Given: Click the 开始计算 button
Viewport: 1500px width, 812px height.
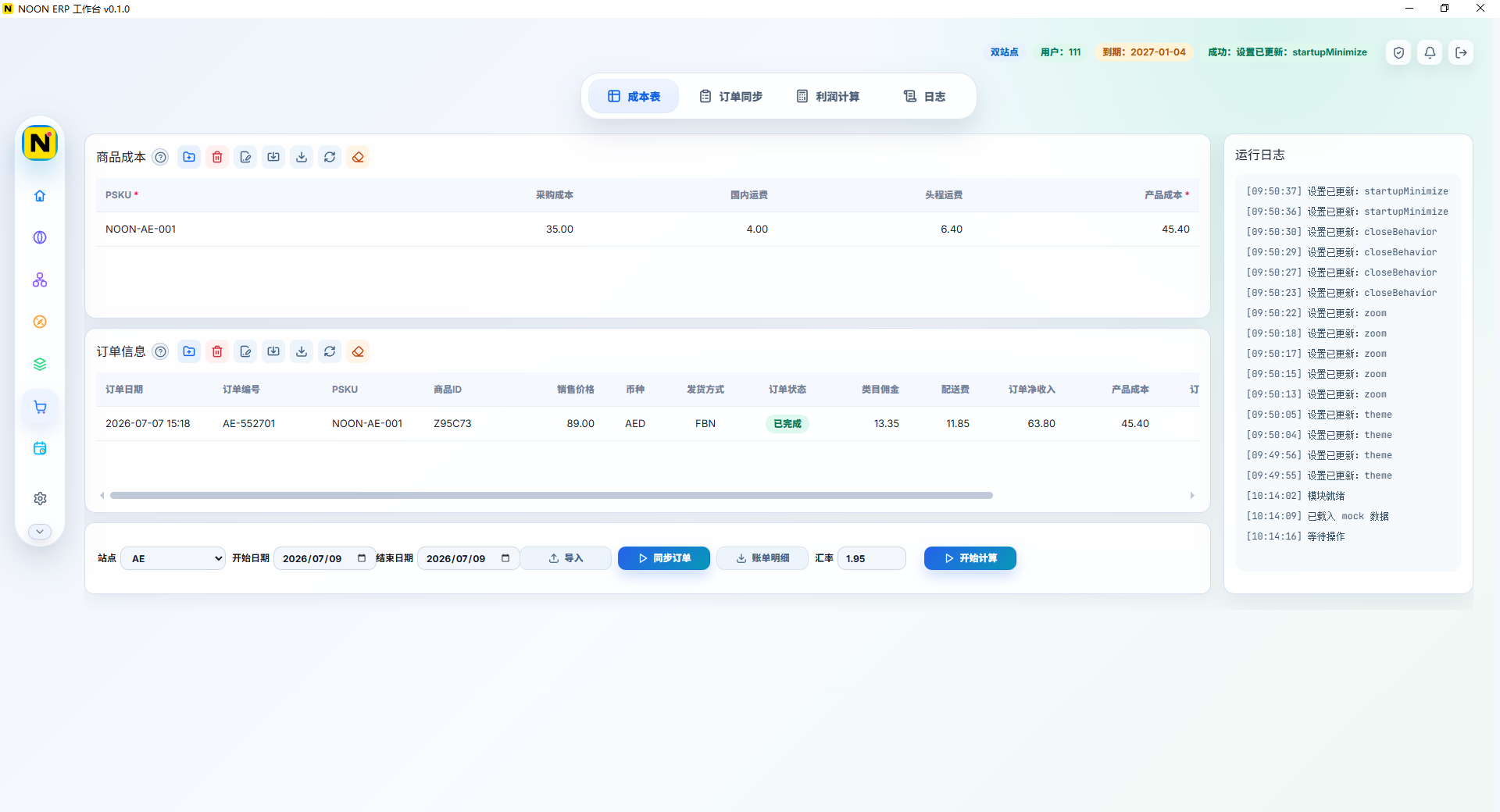Looking at the screenshot, I should [x=970, y=558].
